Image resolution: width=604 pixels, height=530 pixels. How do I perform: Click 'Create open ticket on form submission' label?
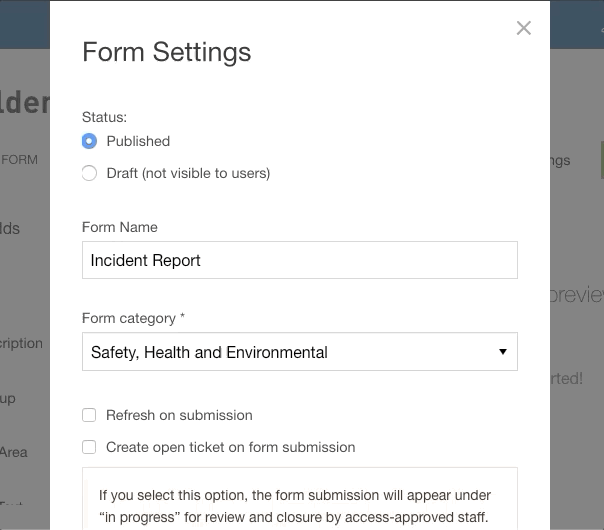(x=230, y=447)
